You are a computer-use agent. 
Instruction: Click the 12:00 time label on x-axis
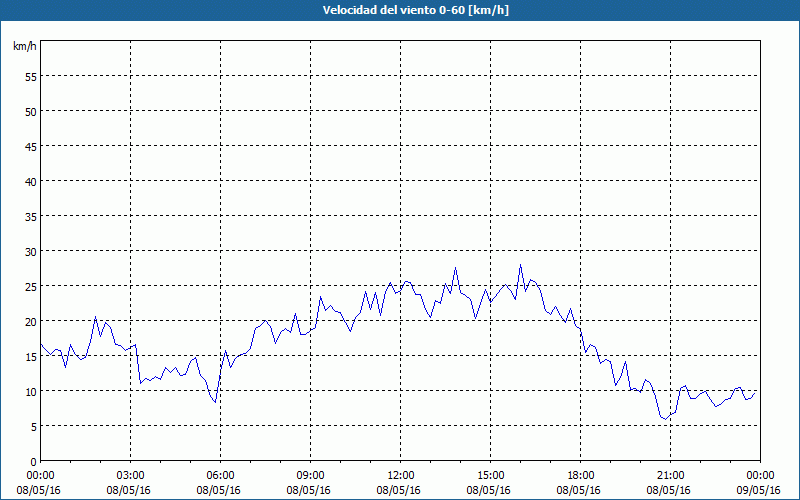tap(401, 476)
